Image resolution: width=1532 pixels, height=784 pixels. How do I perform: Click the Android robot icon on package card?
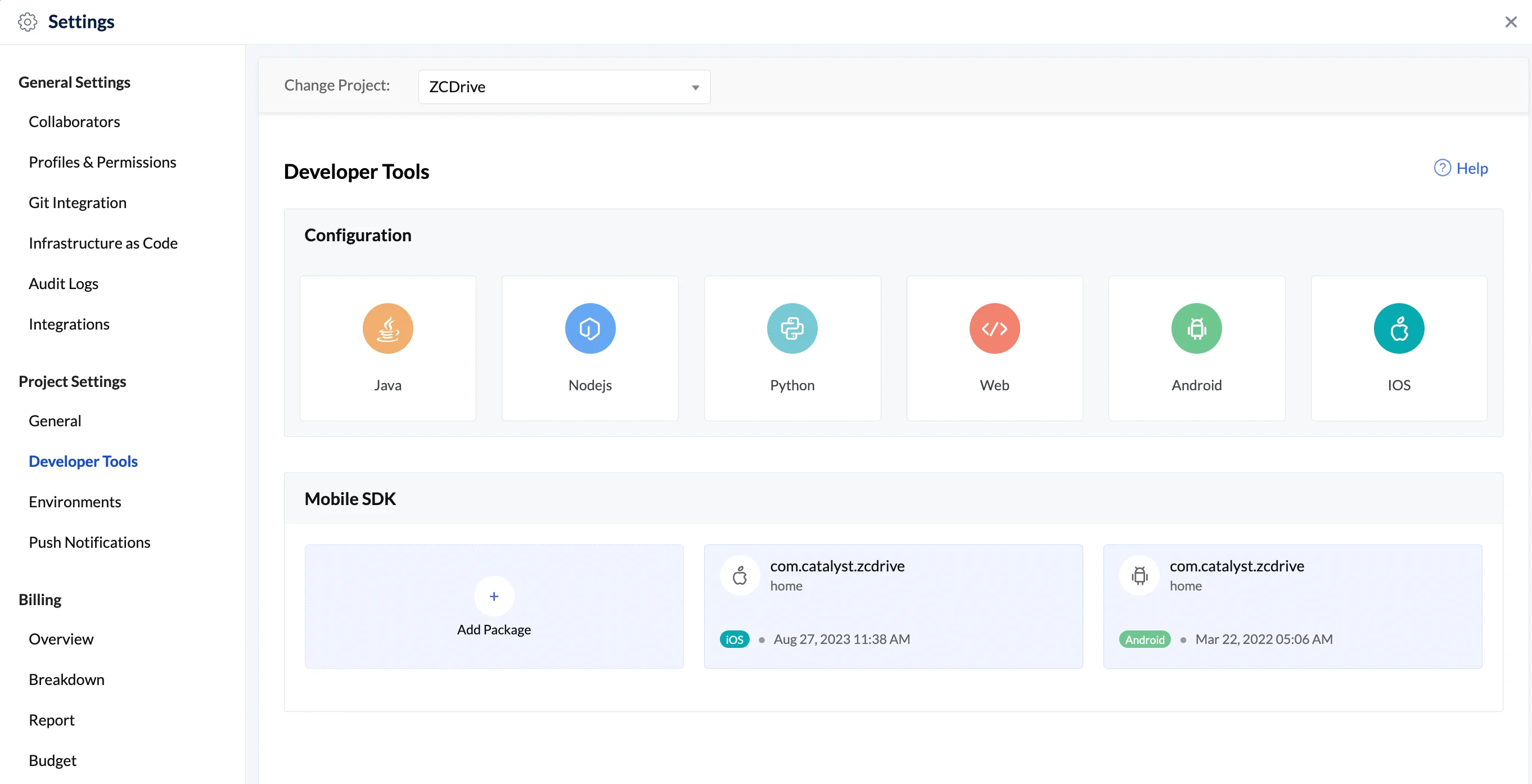1139,576
